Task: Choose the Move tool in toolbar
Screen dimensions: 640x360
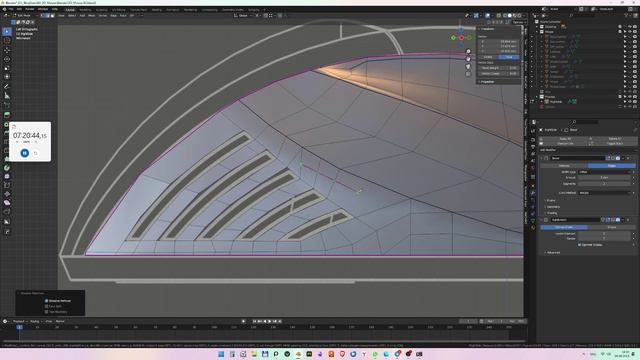Action: 7,50
